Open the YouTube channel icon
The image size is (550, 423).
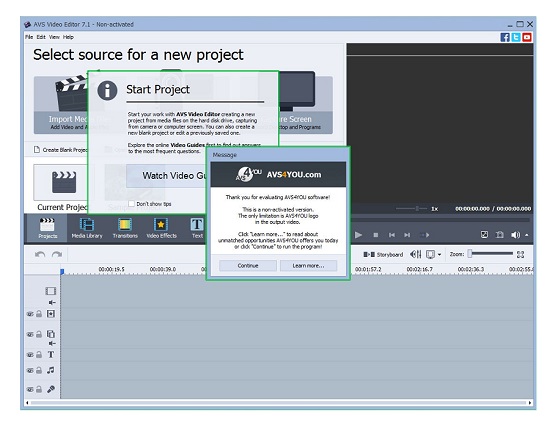(526, 37)
